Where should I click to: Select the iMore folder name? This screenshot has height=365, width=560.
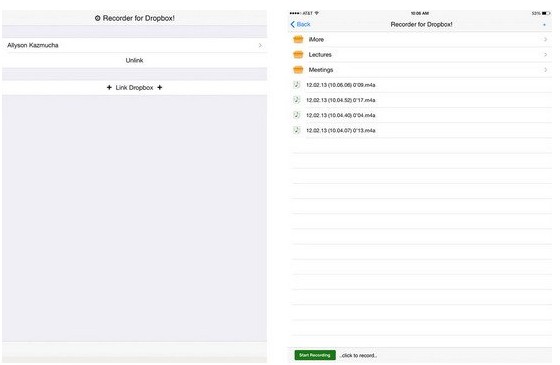(x=316, y=39)
